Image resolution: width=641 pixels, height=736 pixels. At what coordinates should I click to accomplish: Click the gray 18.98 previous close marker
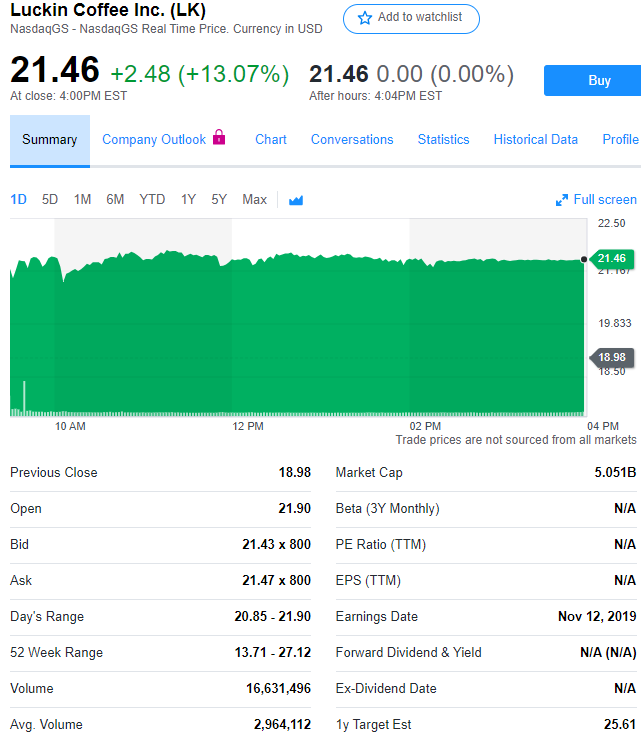(611, 357)
